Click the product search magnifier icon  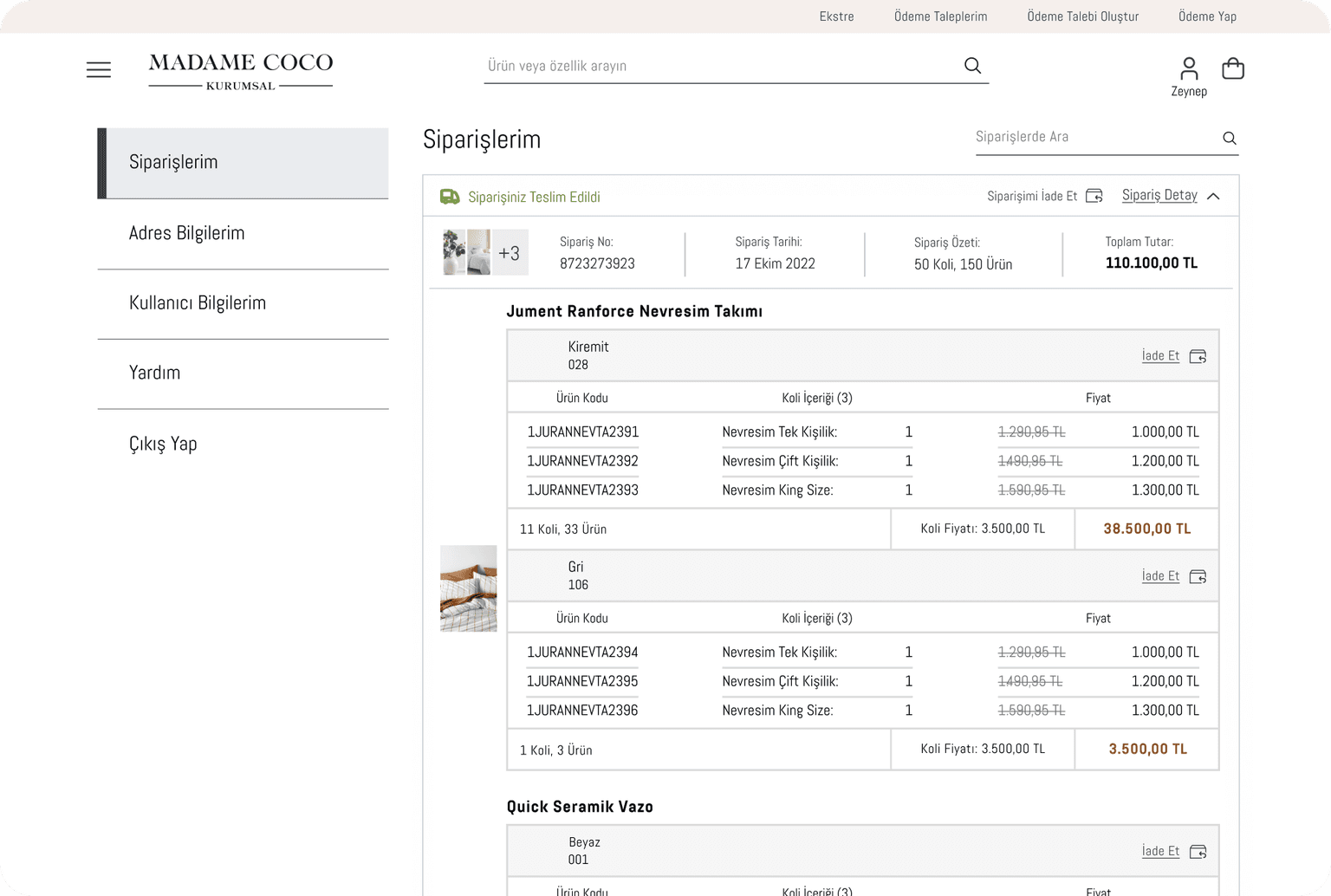(971, 65)
